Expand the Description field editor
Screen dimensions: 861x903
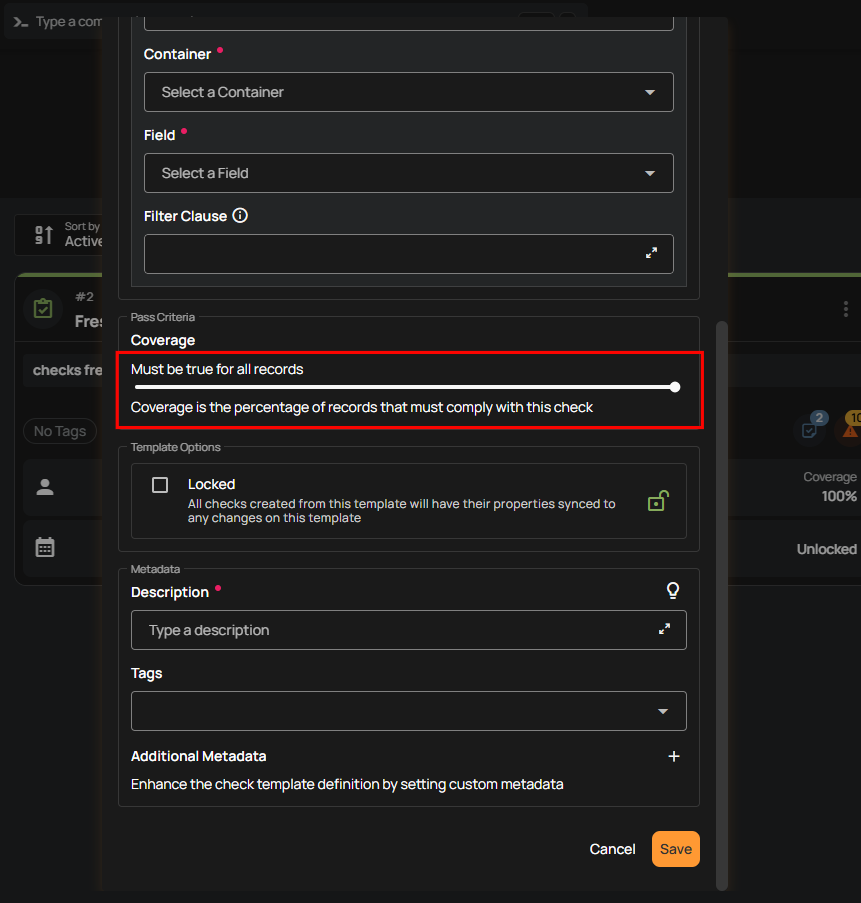tap(664, 630)
